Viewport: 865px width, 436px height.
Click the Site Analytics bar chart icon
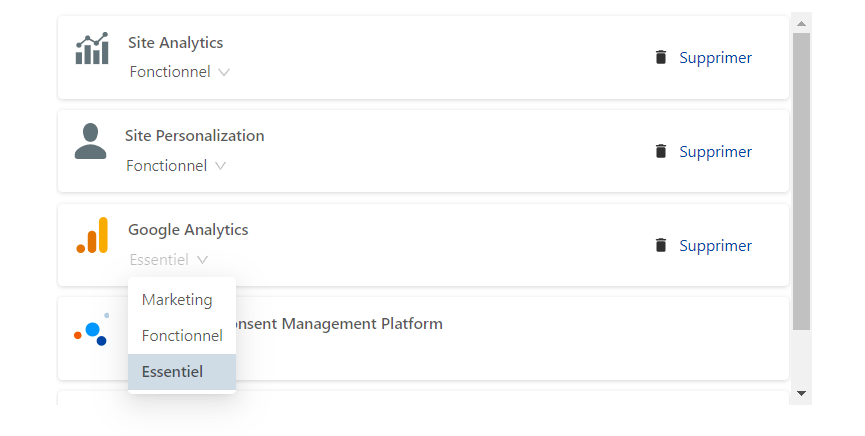pos(92,49)
